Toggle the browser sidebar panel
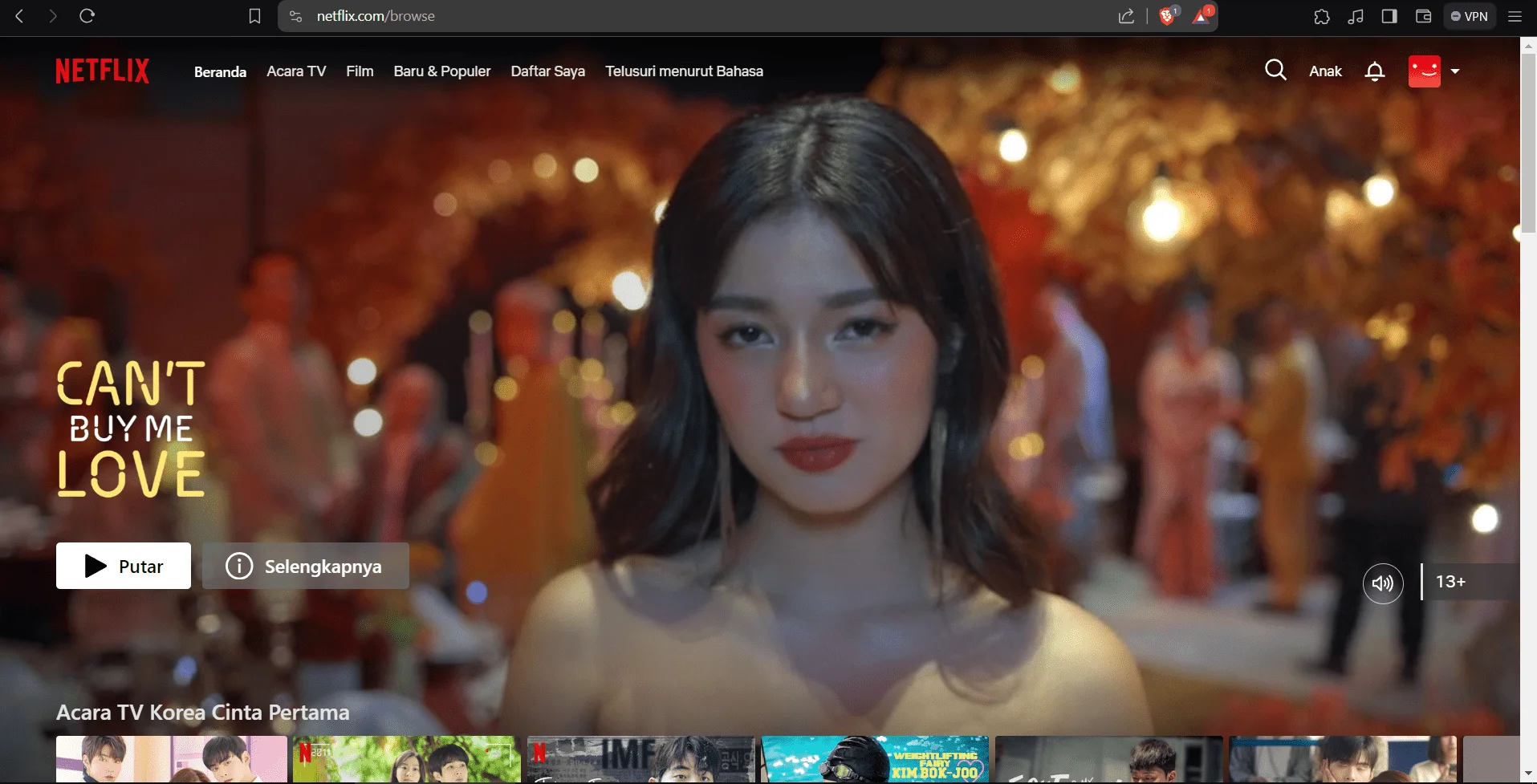The height and width of the screenshot is (784, 1537). click(x=1389, y=16)
